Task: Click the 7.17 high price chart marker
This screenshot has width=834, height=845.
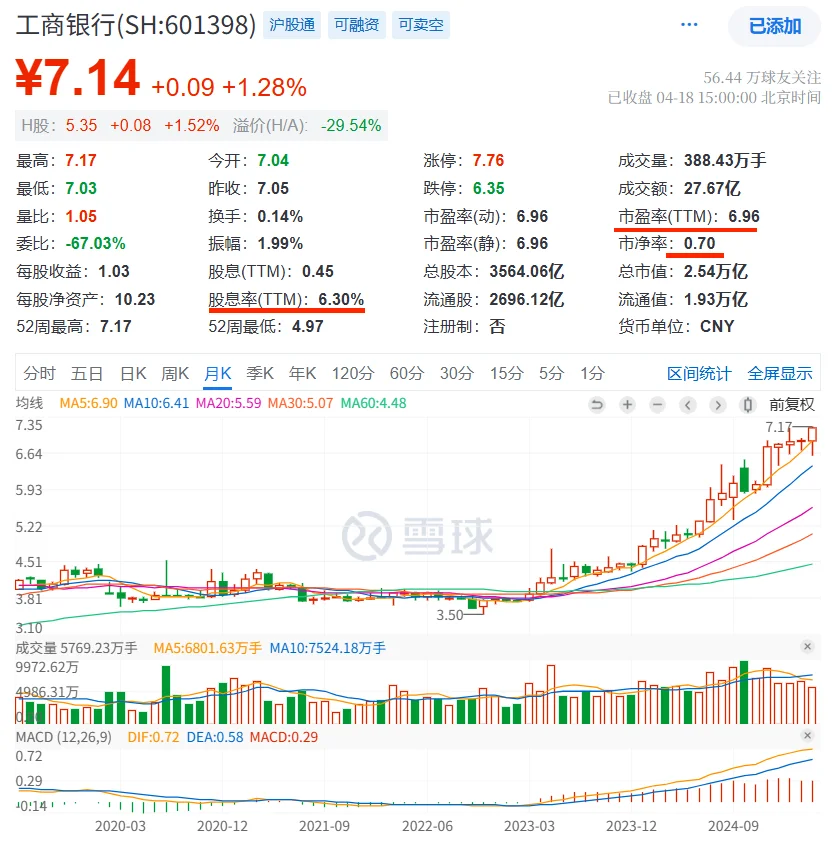Action: click(x=779, y=427)
